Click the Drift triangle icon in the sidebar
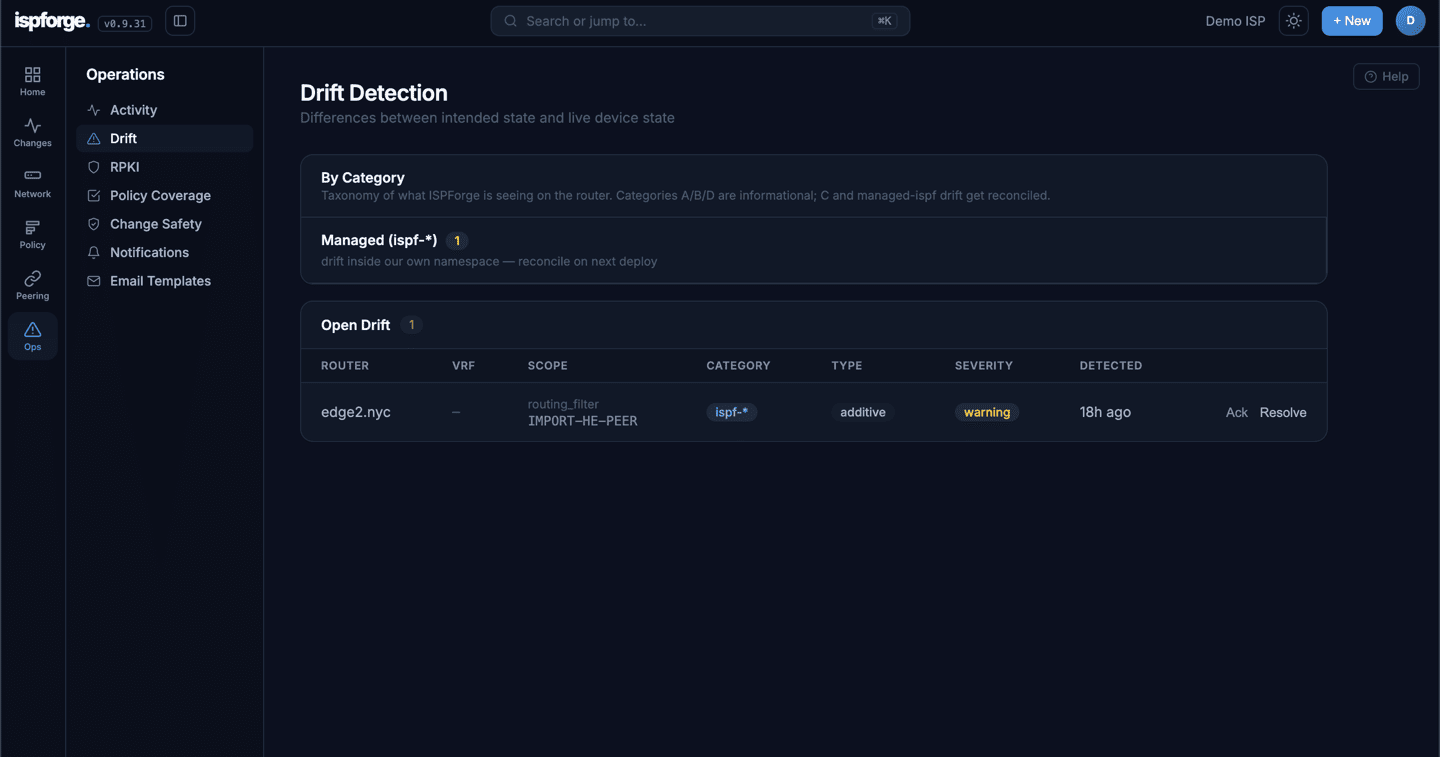The image size is (1440, 757). click(94, 139)
